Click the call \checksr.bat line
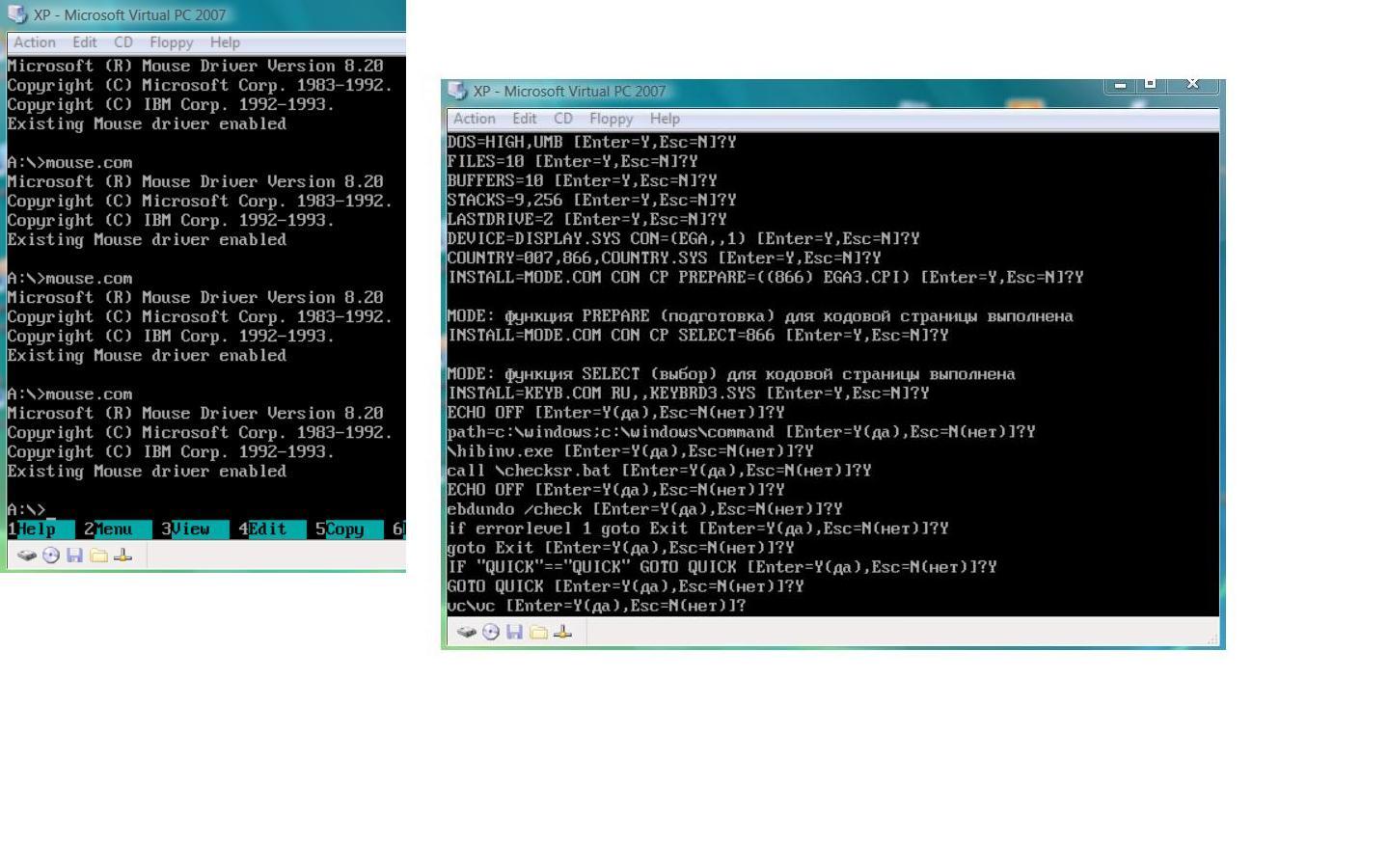Image resolution: width=1389 pixels, height=868 pixels. coord(659,471)
